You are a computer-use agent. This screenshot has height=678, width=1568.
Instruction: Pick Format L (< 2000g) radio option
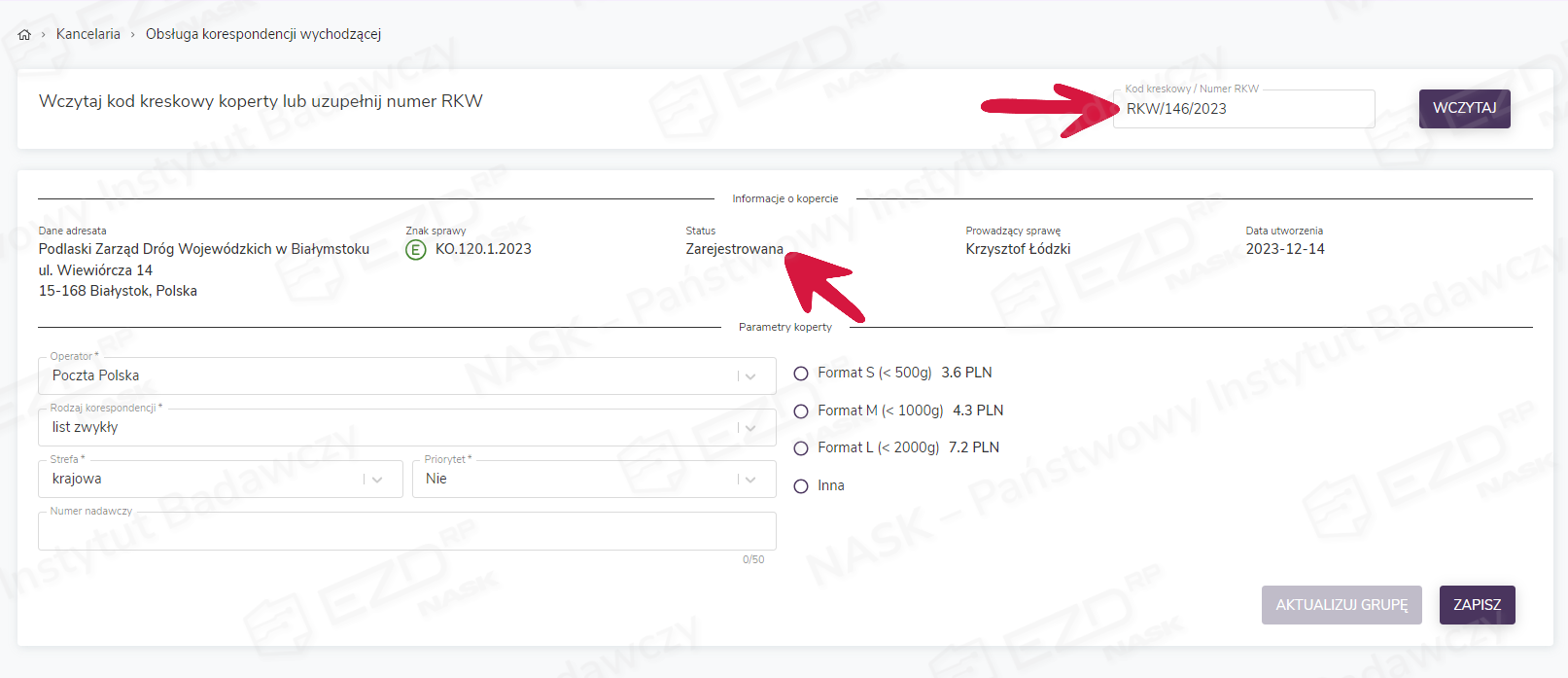tap(801, 448)
